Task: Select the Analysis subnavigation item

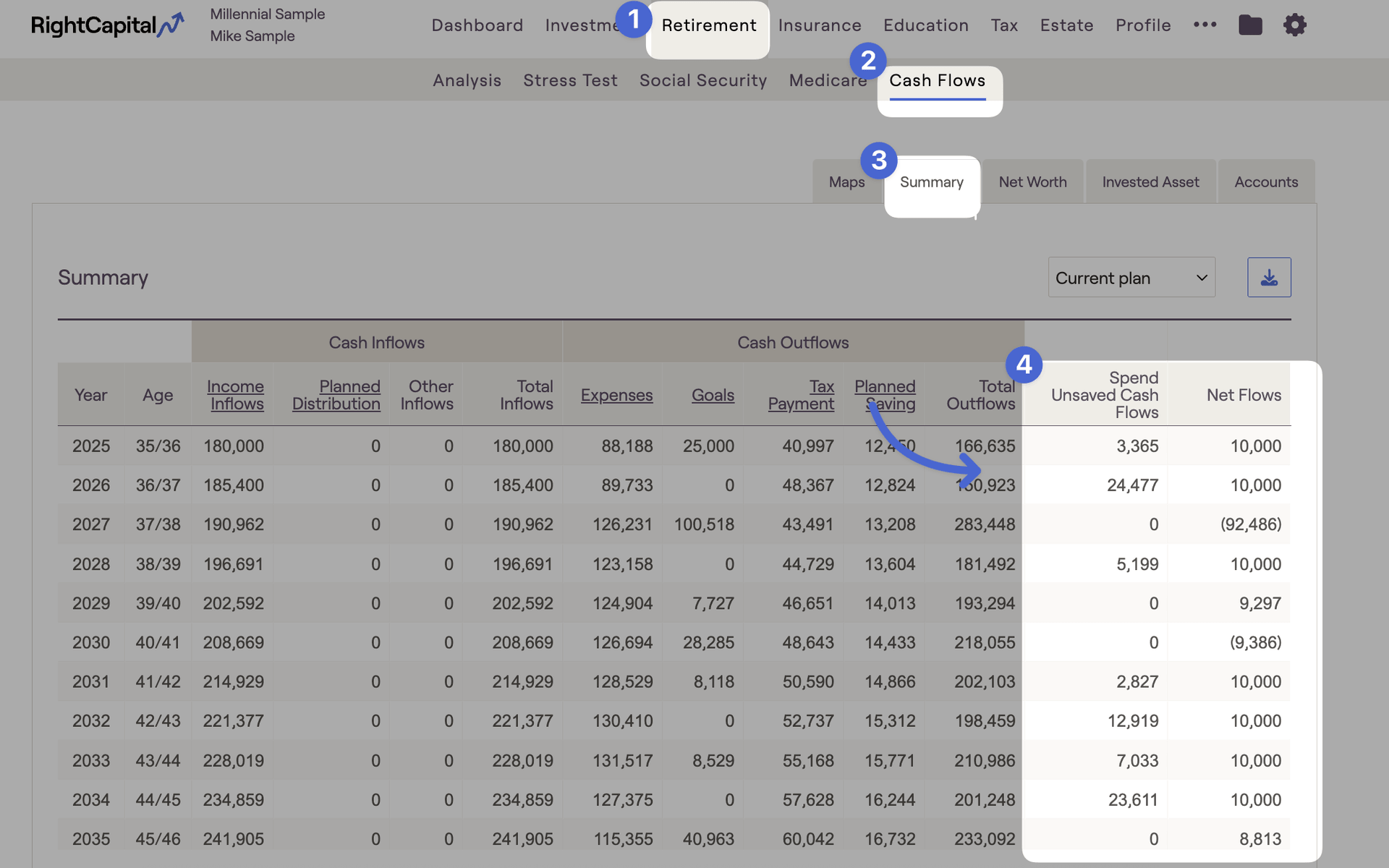Action: tap(467, 80)
